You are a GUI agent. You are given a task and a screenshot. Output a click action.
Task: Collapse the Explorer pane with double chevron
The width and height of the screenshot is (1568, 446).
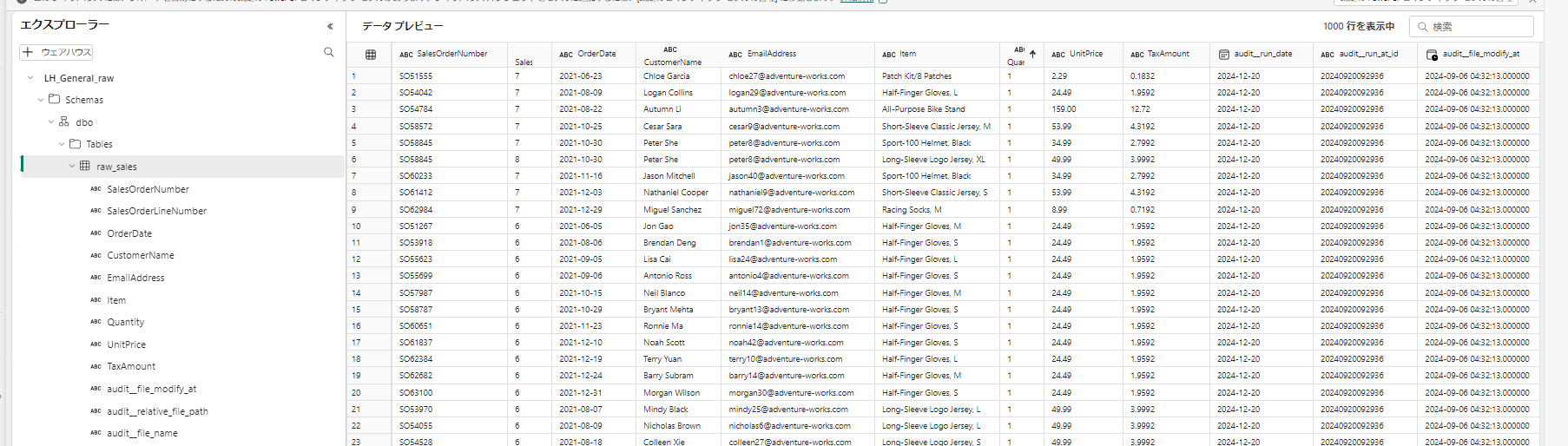click(x=330, y=26)
